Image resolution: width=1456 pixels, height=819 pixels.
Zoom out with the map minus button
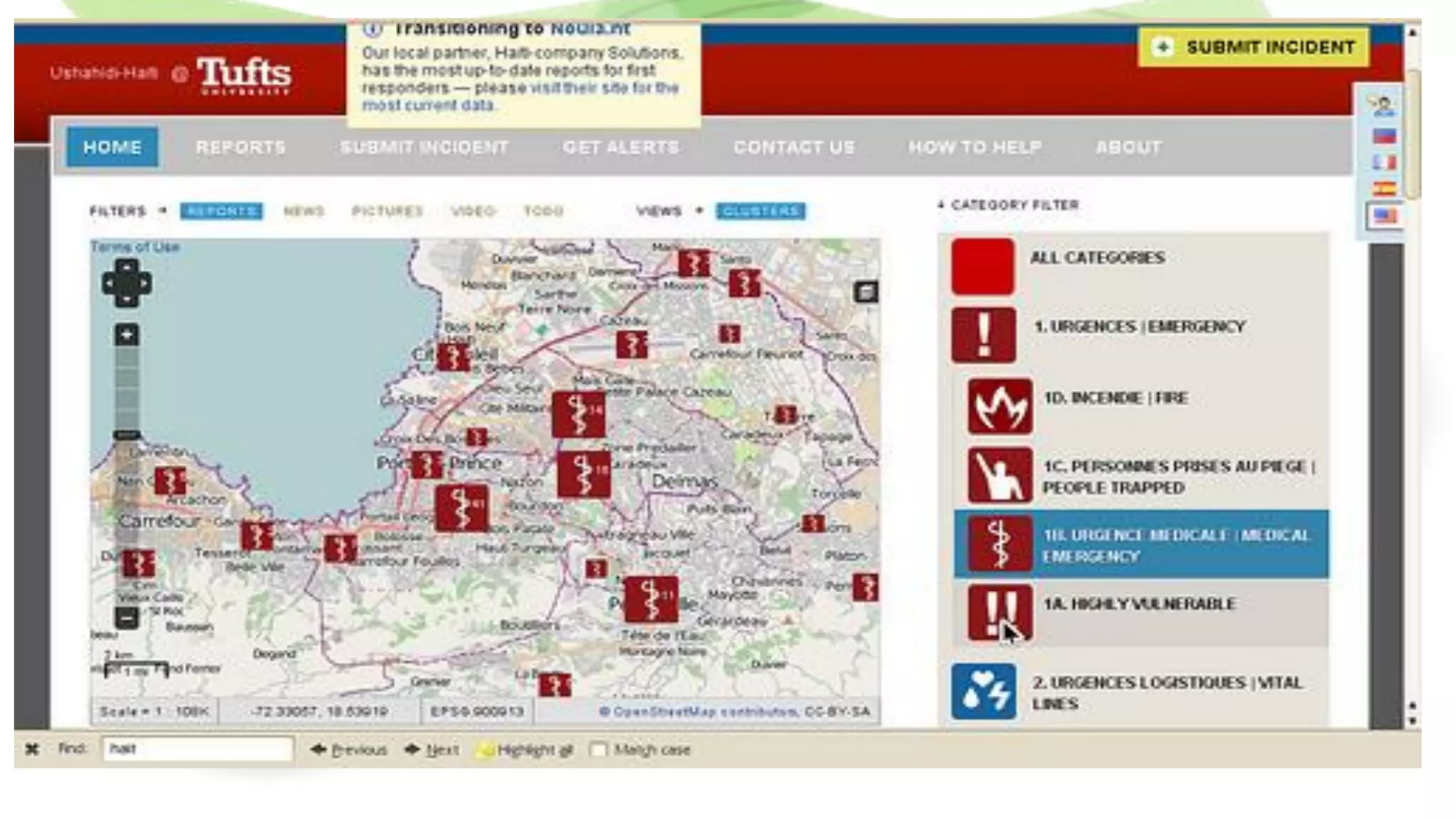(127, 618)
